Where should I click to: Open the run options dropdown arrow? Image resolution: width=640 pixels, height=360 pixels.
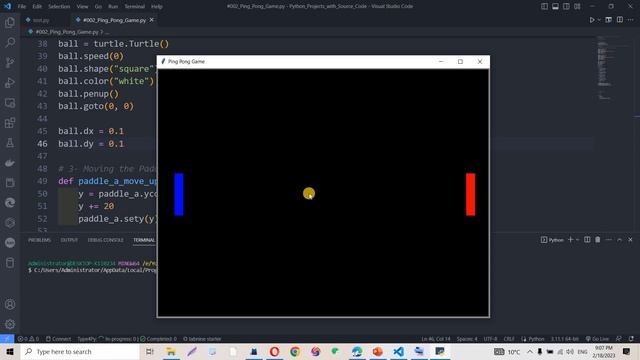599,20
